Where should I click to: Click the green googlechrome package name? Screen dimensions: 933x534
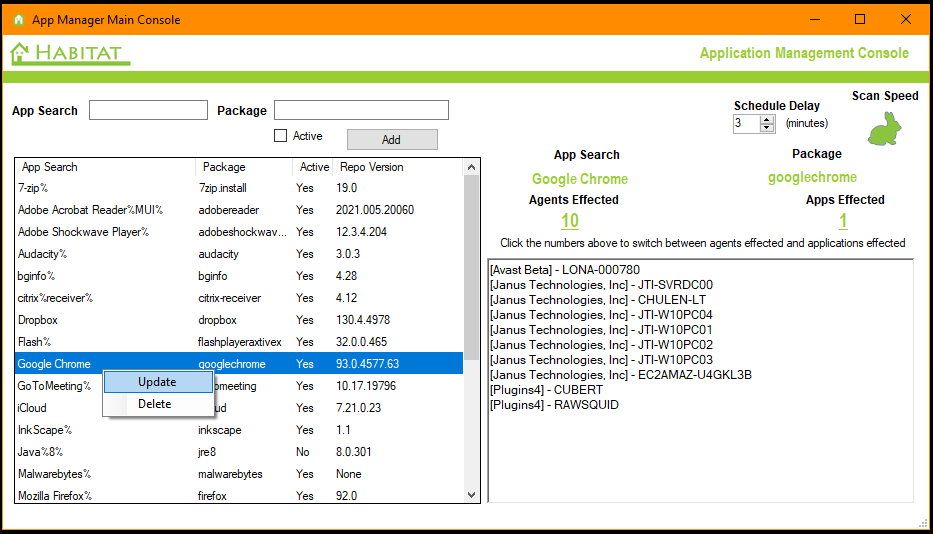click(812, 177)
